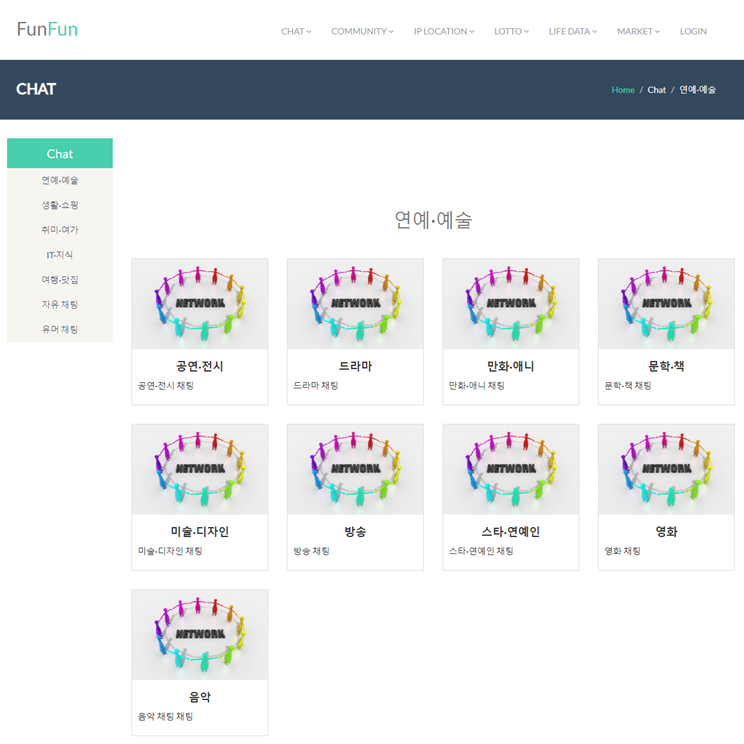The width and height of the screenshot is (744, 744).
Task: Click the 음악 network thumbnail
Action: tap(200, 635)
